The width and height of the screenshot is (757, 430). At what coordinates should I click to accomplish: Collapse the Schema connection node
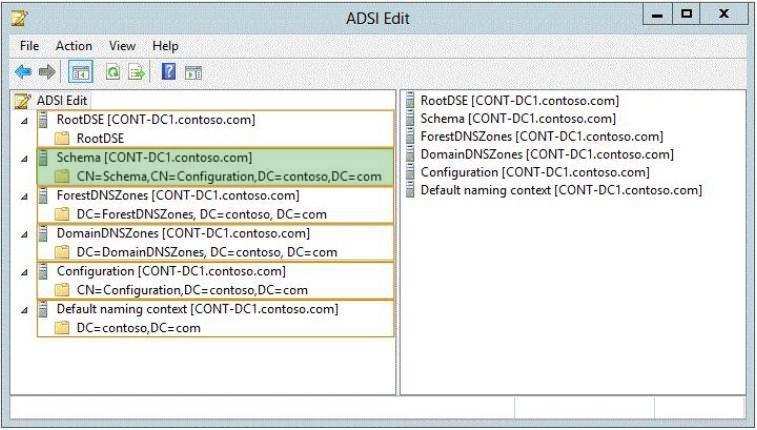(24, 159)
